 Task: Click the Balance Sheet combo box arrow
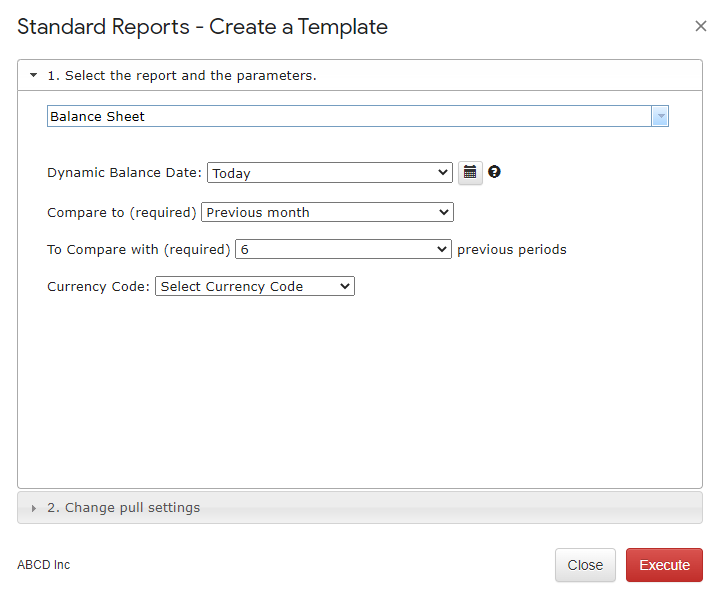pos(660,116)
